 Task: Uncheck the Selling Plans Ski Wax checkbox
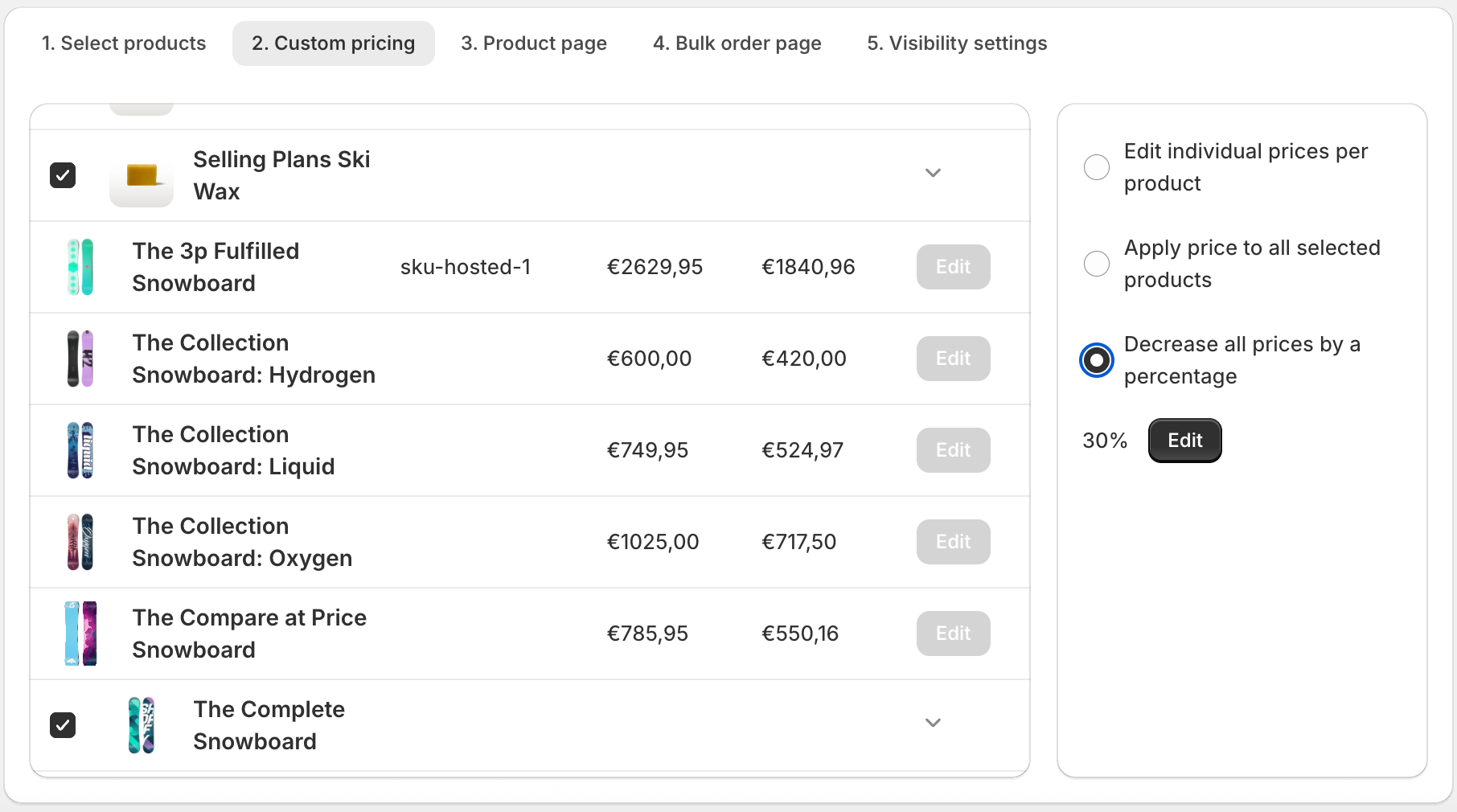63,175
